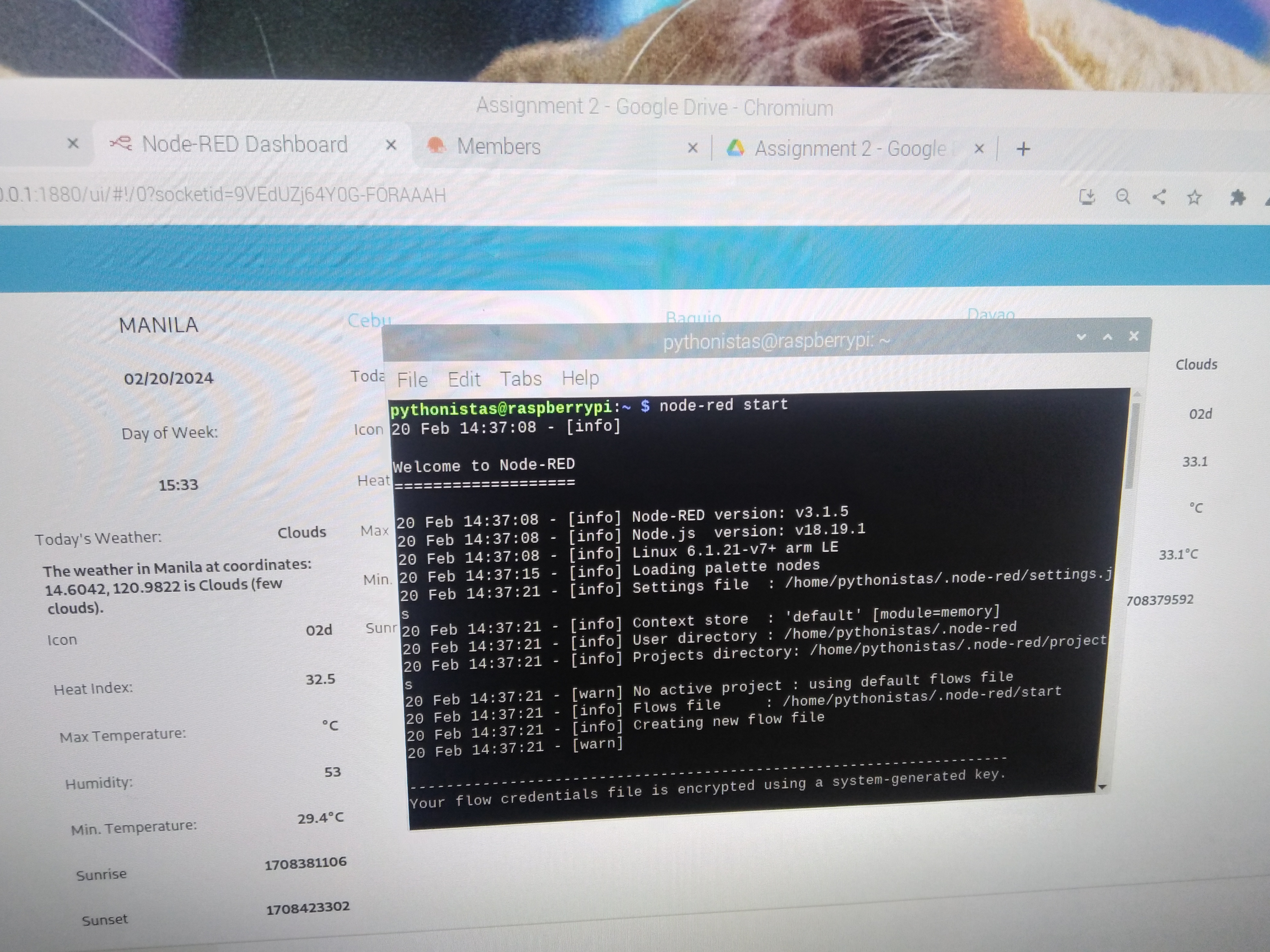Viewport: 1270px width, 952px height.
Task: Click the Humidity value 53
Action: [x=332, y=772]
